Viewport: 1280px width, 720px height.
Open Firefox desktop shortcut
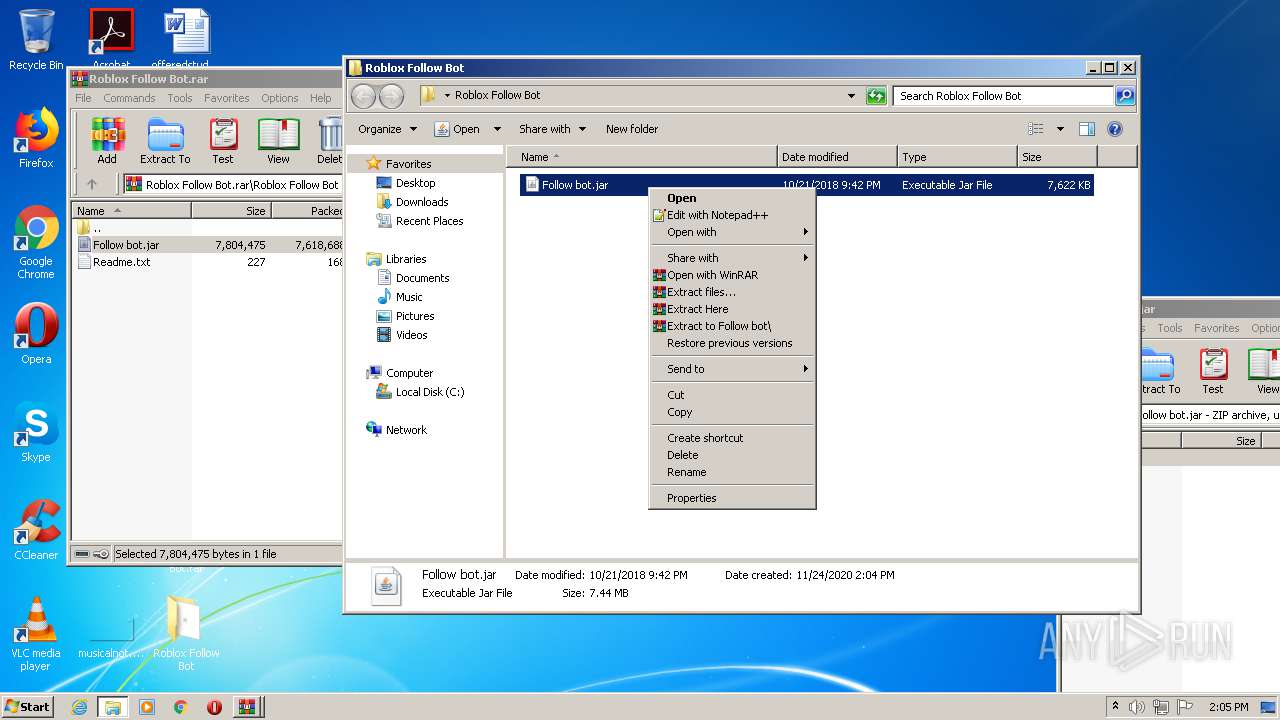tap(36, 138)
